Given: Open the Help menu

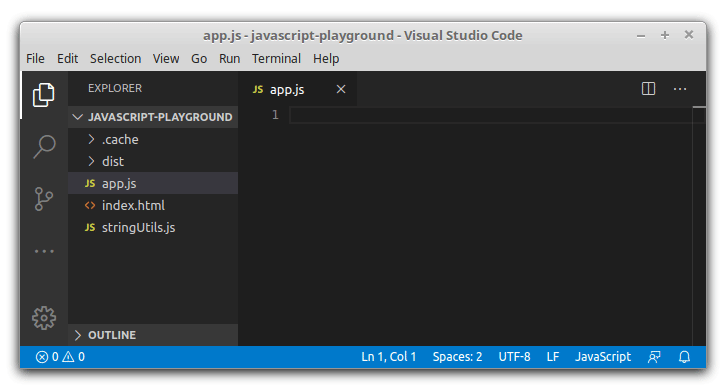Looking at the screenshot, I should (326, 59).
